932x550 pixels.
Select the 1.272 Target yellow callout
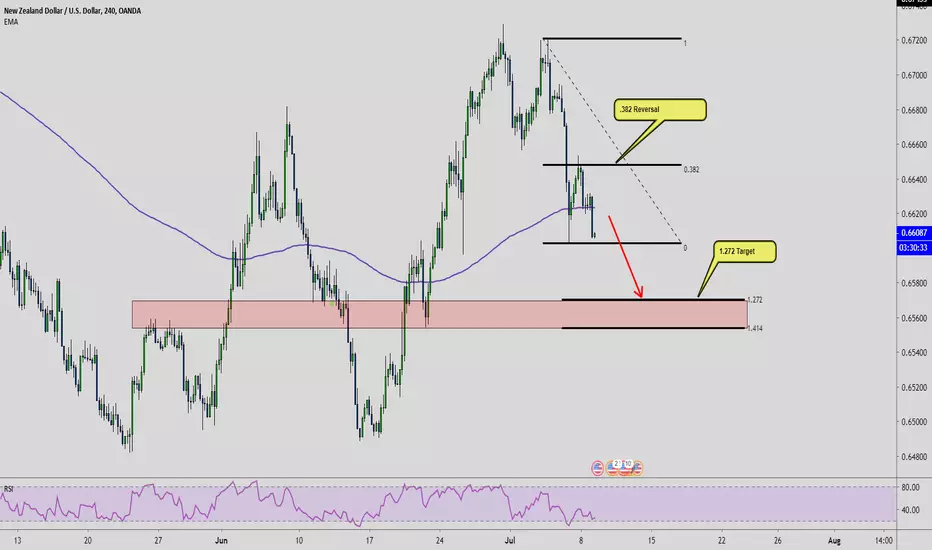coord(745,252)
